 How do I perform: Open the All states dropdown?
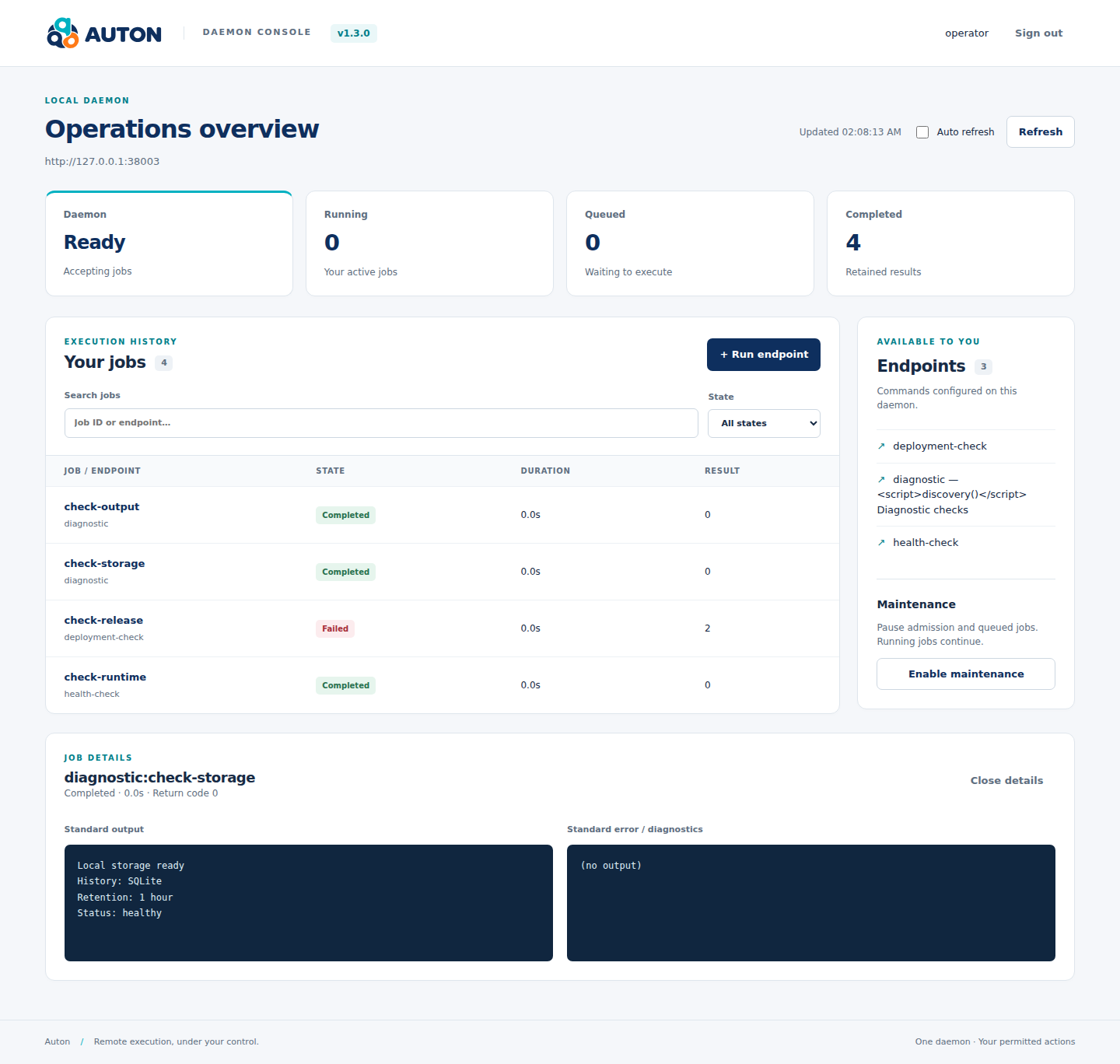pos(764,423)
